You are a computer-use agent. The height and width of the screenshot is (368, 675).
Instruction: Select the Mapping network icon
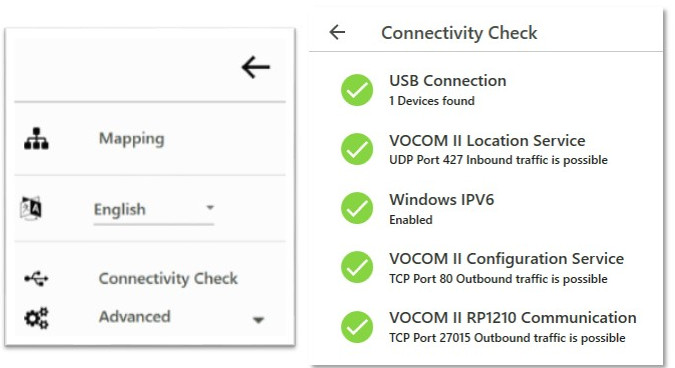click(x=36, y=139)
